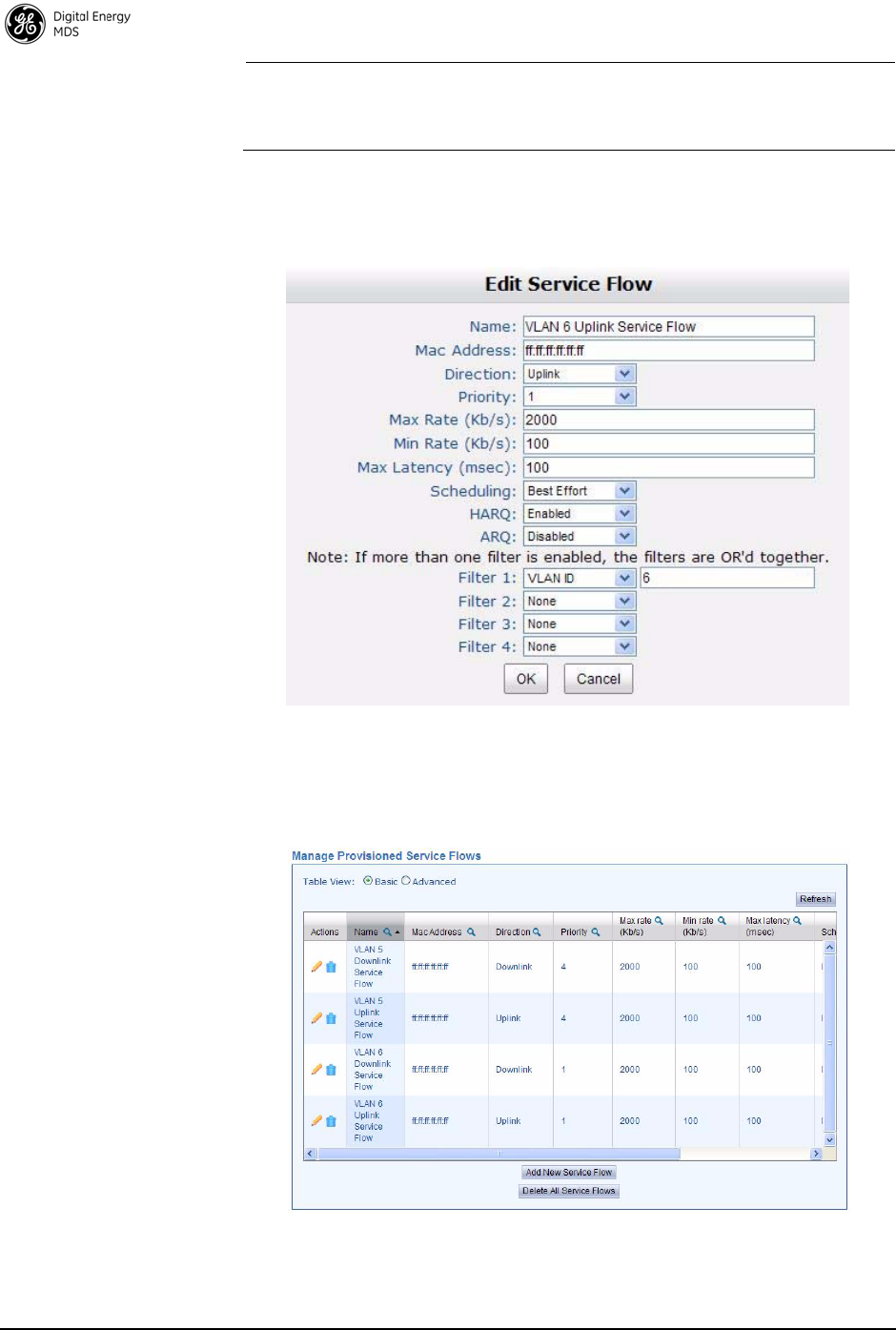
Task: Click the search magnifier in Name column header
Action: (x=387, y=931)
